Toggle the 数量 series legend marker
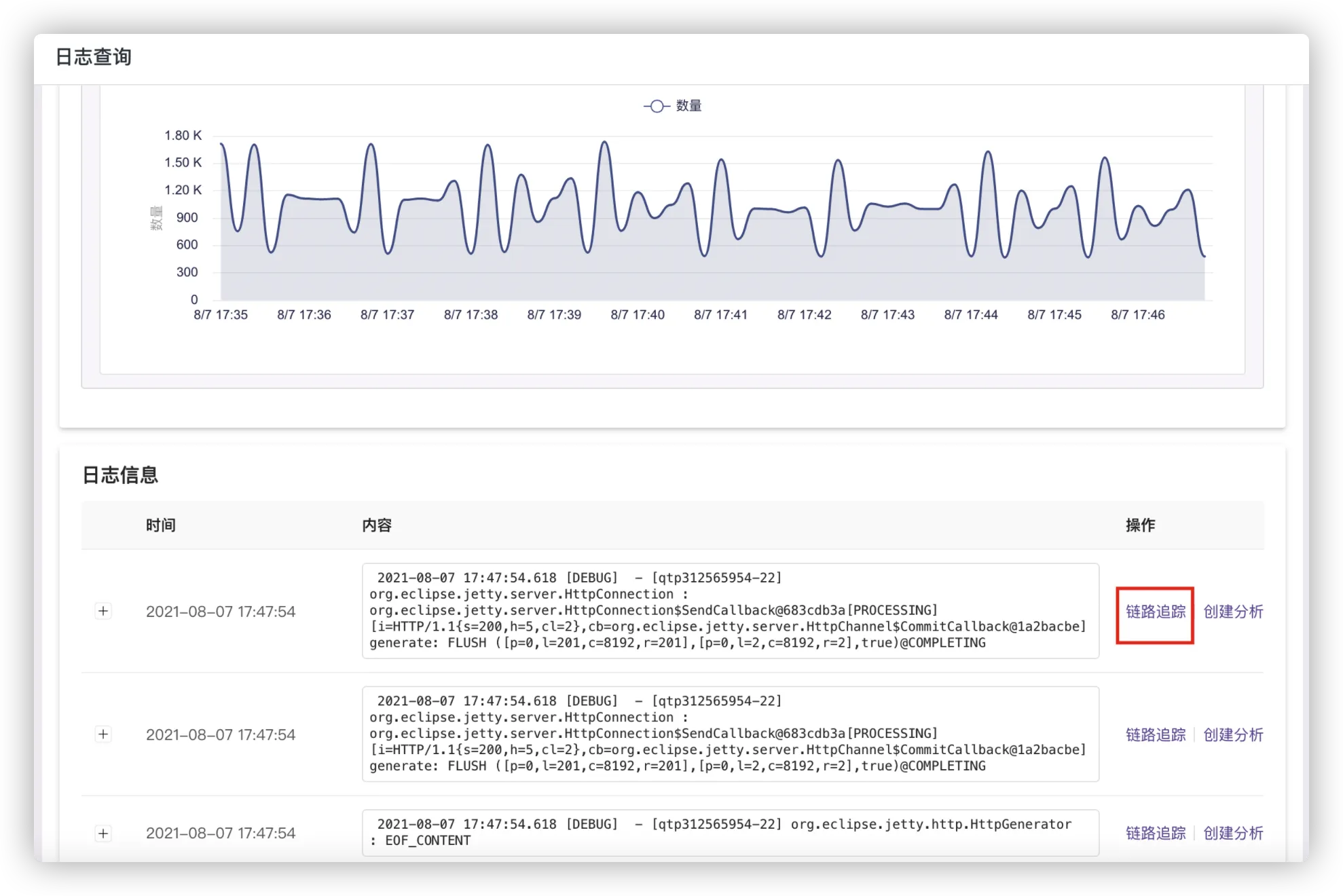This screenshot has height=896, width=1343. [657, 106]
